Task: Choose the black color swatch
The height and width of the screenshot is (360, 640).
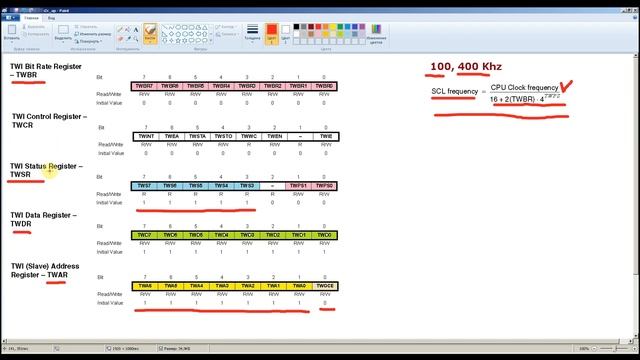Action: click(296, 27)
